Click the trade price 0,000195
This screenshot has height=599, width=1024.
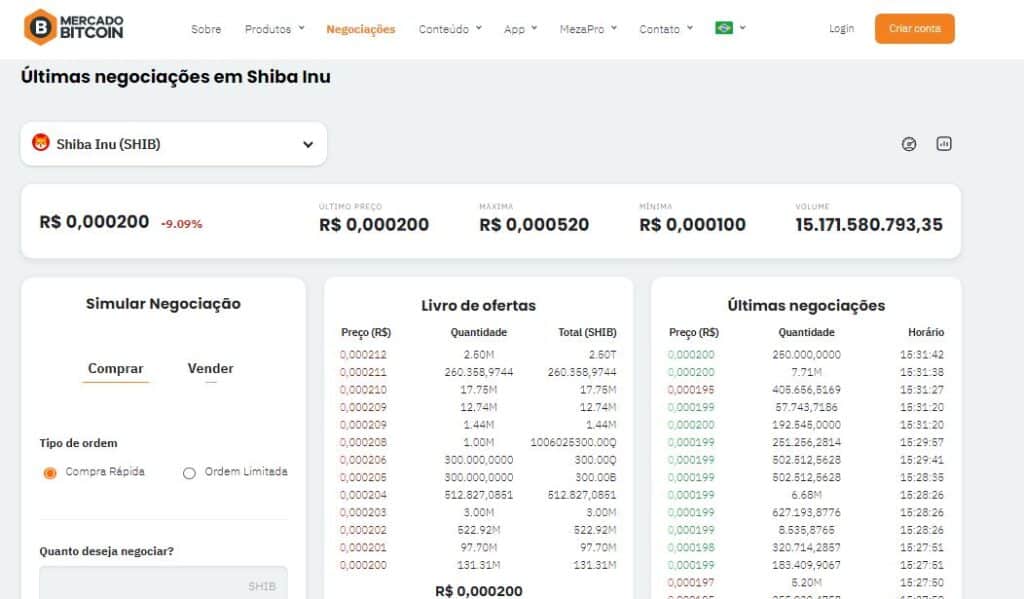691,390
